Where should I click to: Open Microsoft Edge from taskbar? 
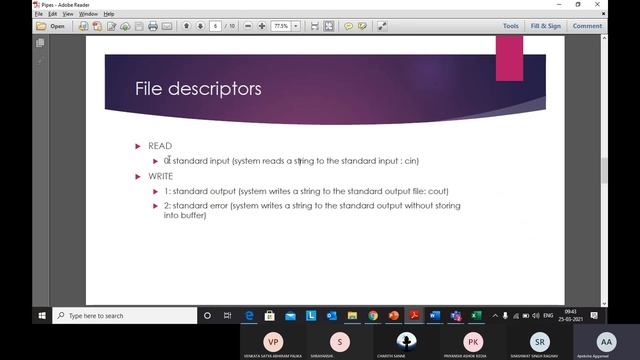coord(249,316)
